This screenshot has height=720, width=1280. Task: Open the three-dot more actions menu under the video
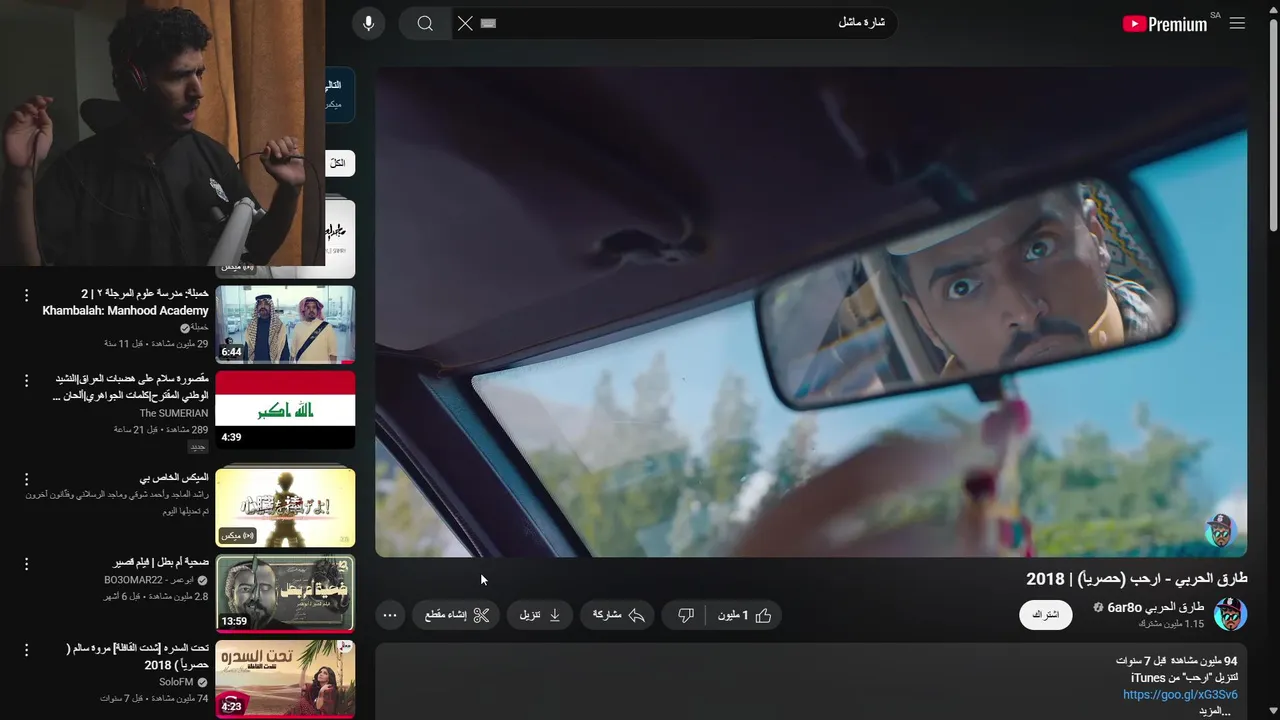point(390,615)
